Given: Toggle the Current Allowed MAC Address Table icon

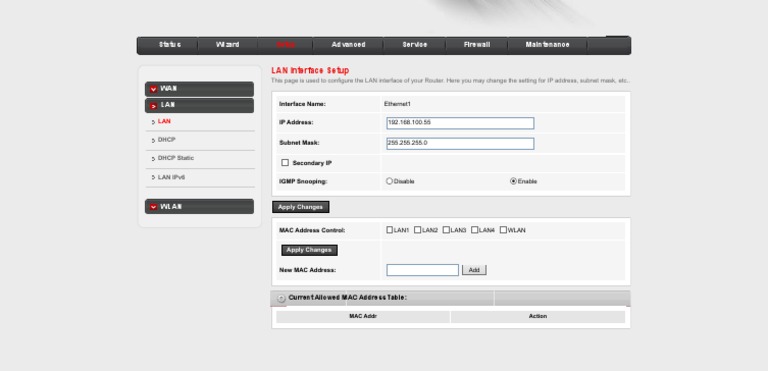Looking at the screenshot, I should (281, 298).
